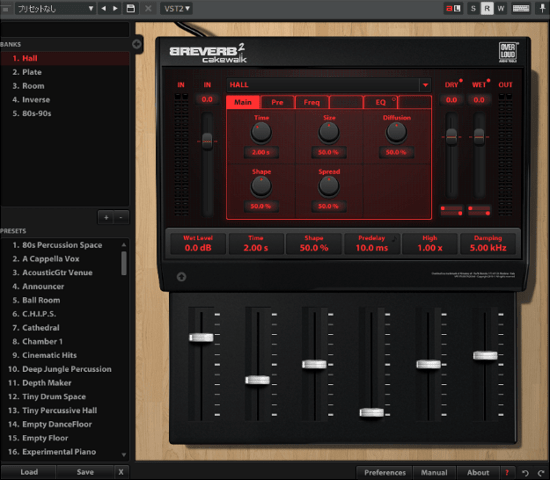Click the Damping 5.00 kHz parameter cell
This screenshot has height=480, width=550.
coord(488,244)
